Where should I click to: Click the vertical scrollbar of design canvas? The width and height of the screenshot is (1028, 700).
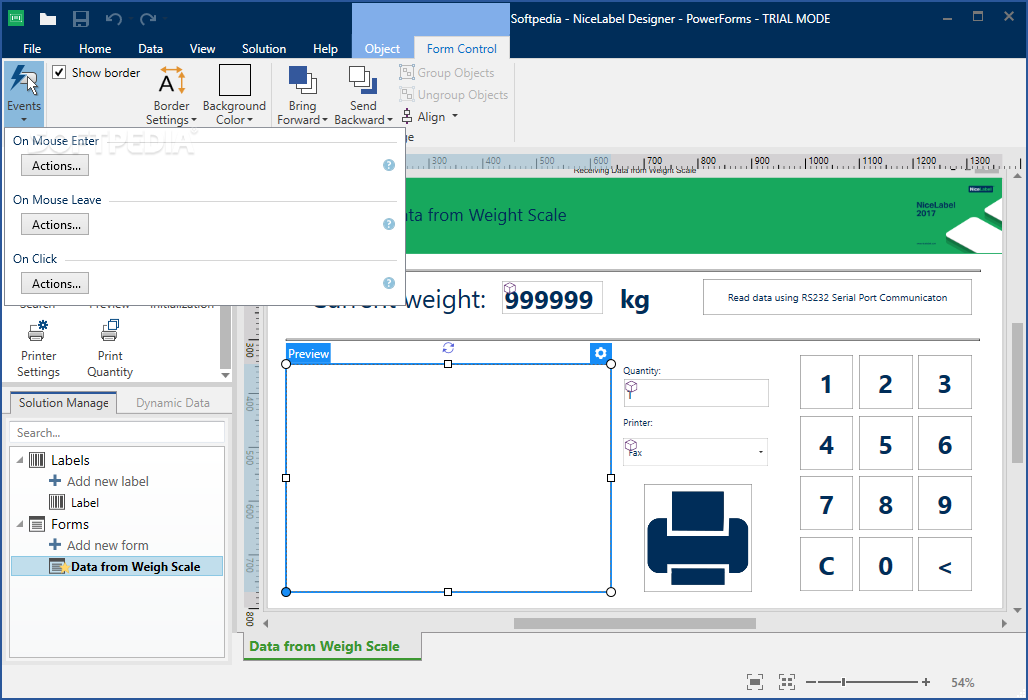(x=1018, y=392)
